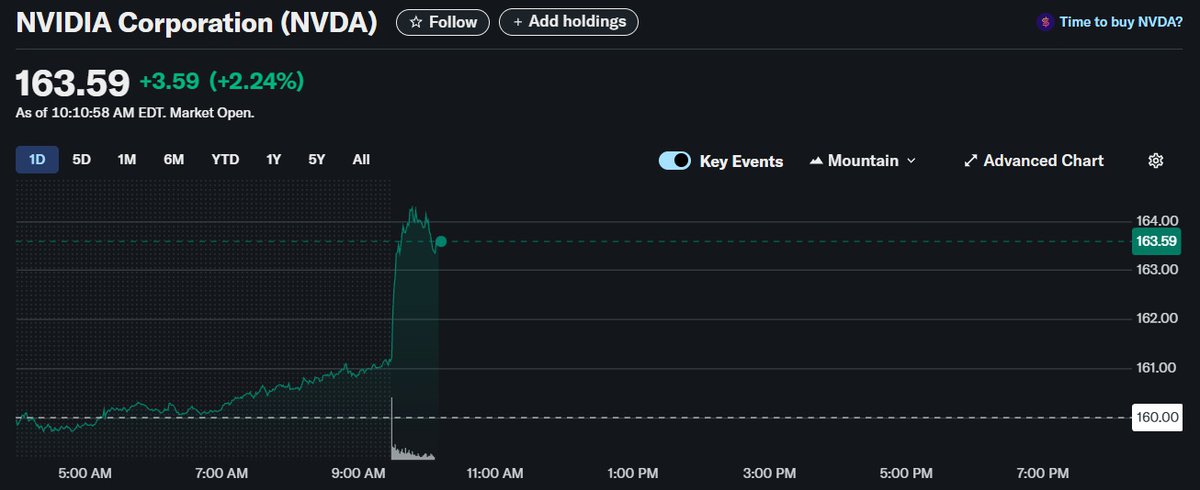Click the mountain chart type icon
1200x490 pixels.
point(815,161)
